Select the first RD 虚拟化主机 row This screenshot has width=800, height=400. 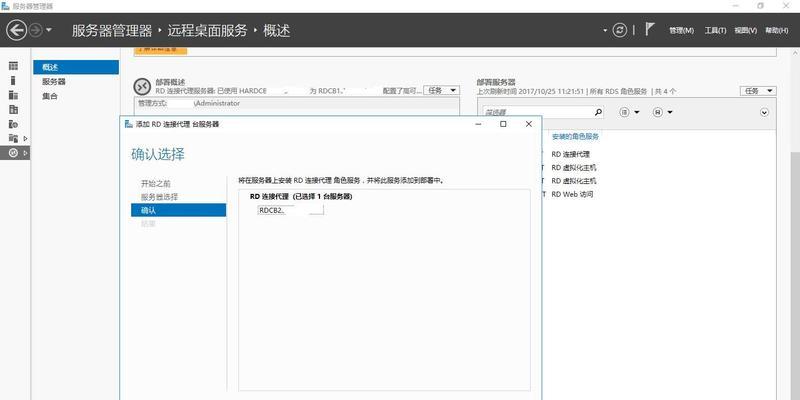(574, 167)
